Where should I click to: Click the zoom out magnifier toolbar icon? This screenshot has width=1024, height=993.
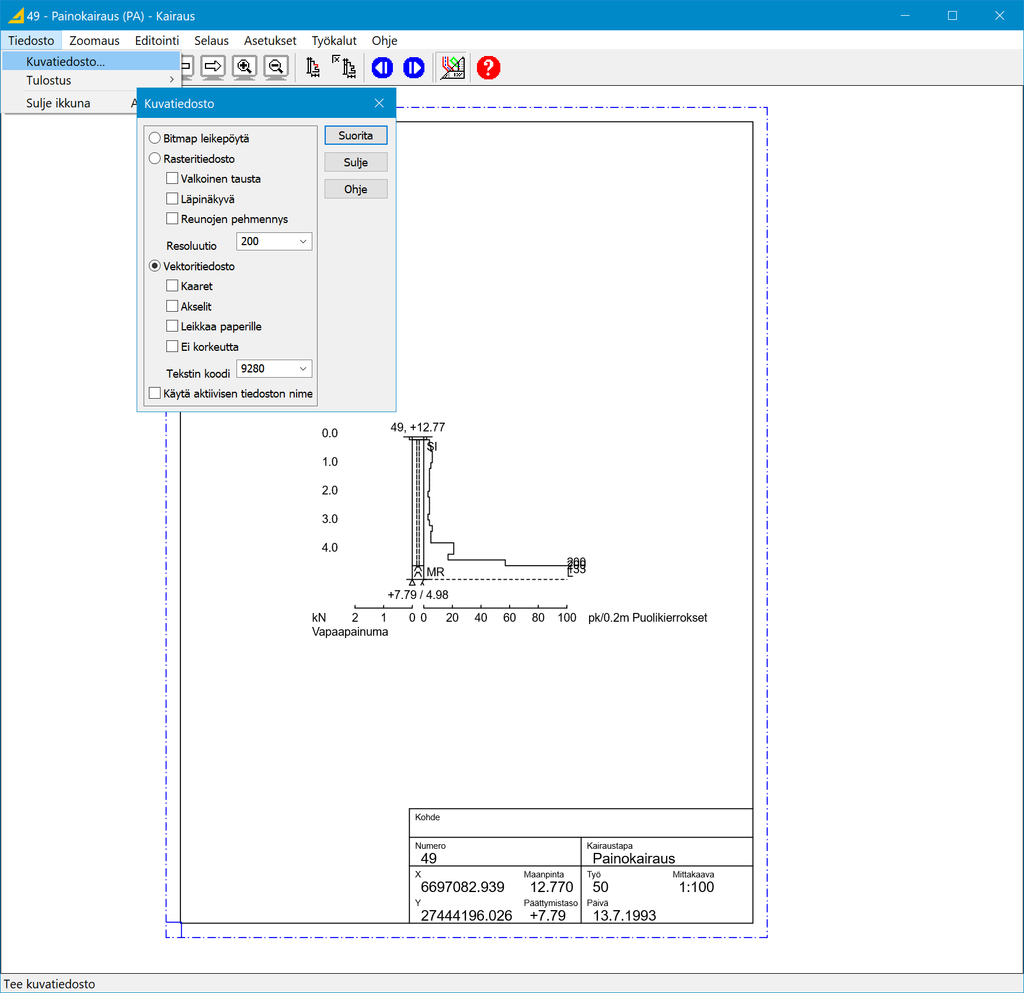(x=276, y=67)
